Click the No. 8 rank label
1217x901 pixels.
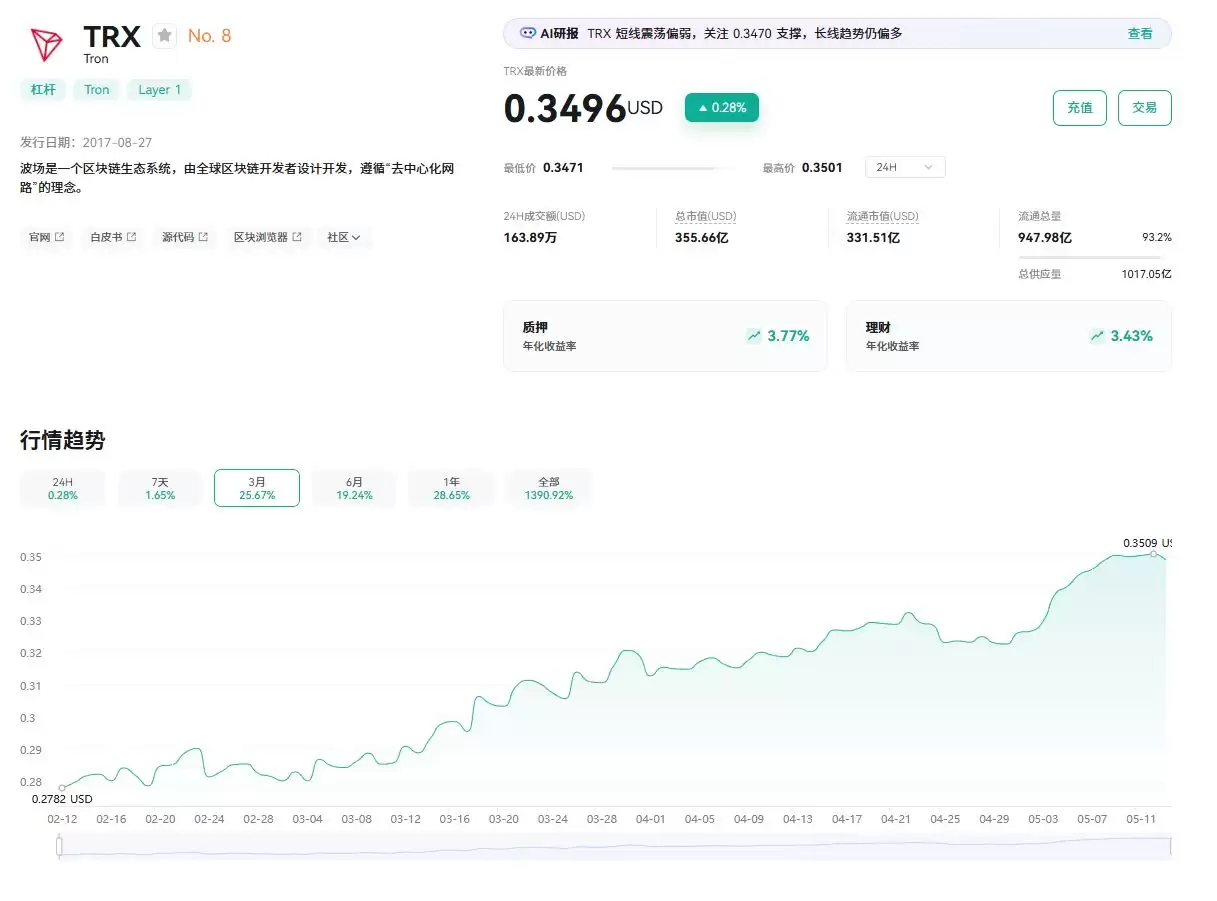(209, 36)
